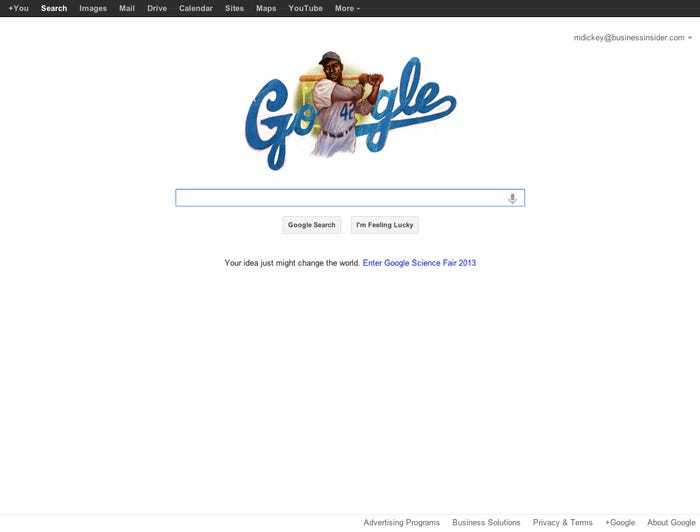Click the Google Search button
Image resolution: width=700 pixels, height=532 pixels.
point(312,225)
